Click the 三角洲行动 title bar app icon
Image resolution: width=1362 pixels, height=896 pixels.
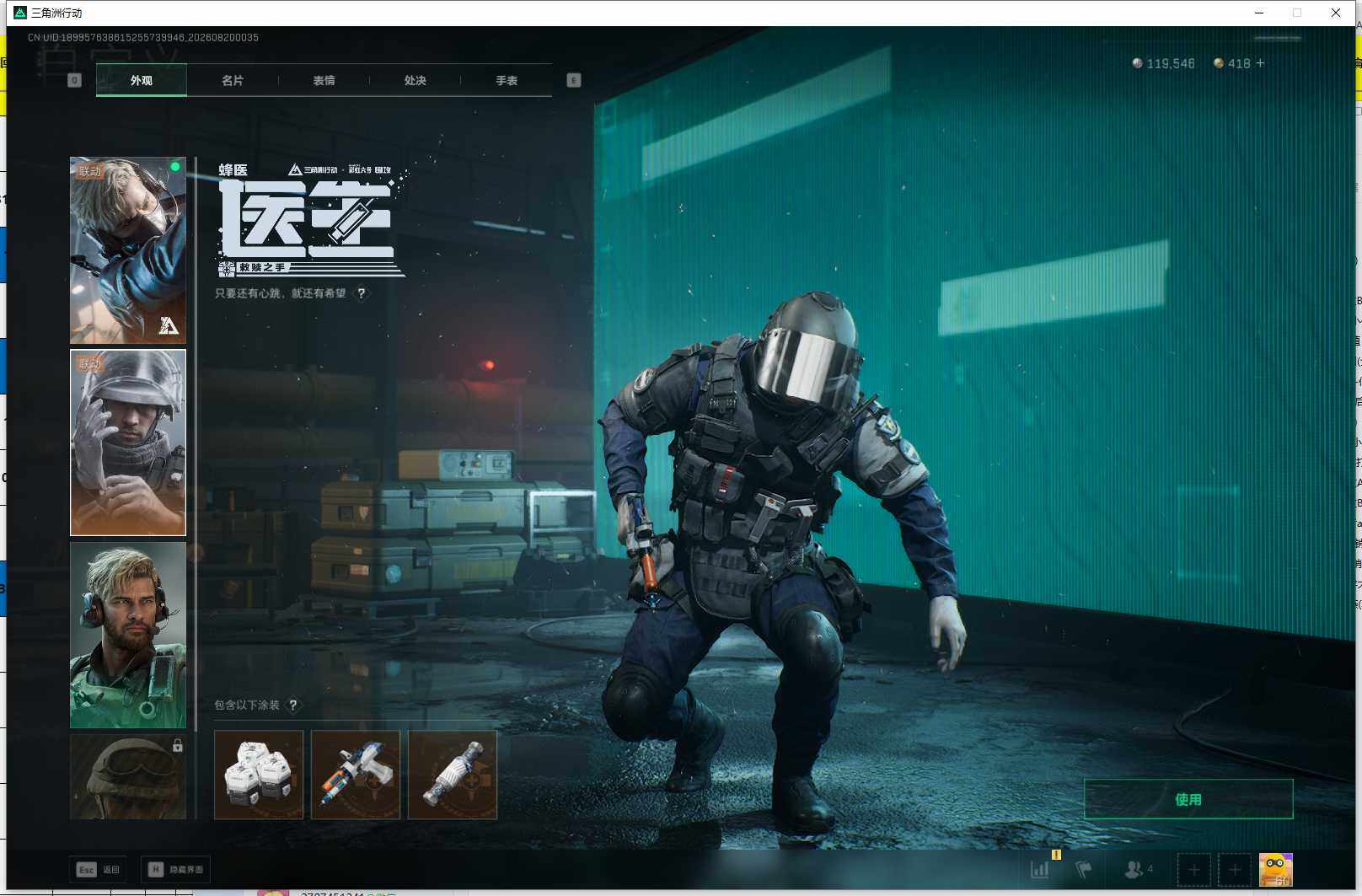click(20, 13)
